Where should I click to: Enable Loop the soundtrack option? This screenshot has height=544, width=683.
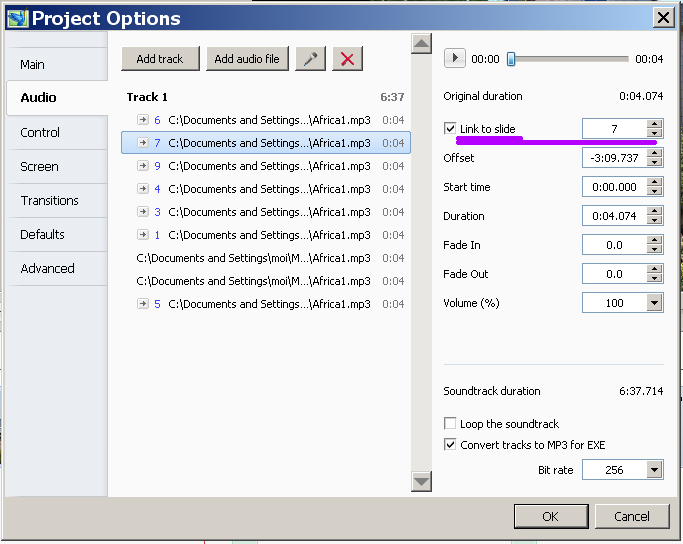point(450,423)
